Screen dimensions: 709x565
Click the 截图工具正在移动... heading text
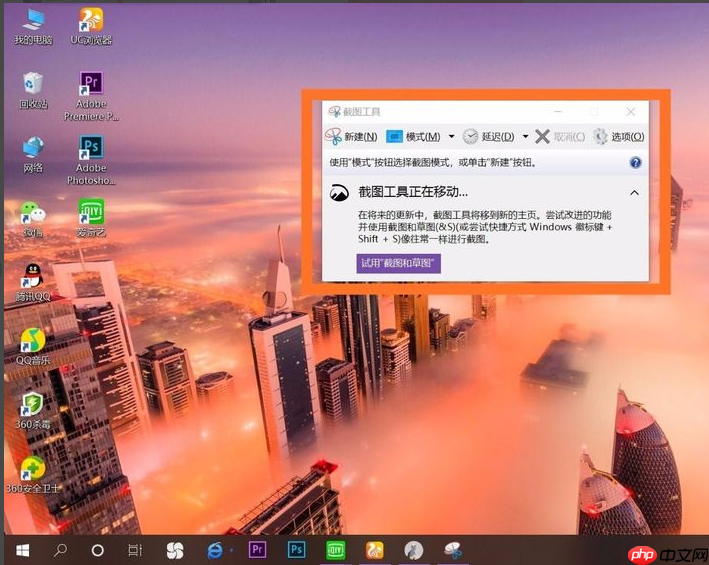(x=413, y=192)
